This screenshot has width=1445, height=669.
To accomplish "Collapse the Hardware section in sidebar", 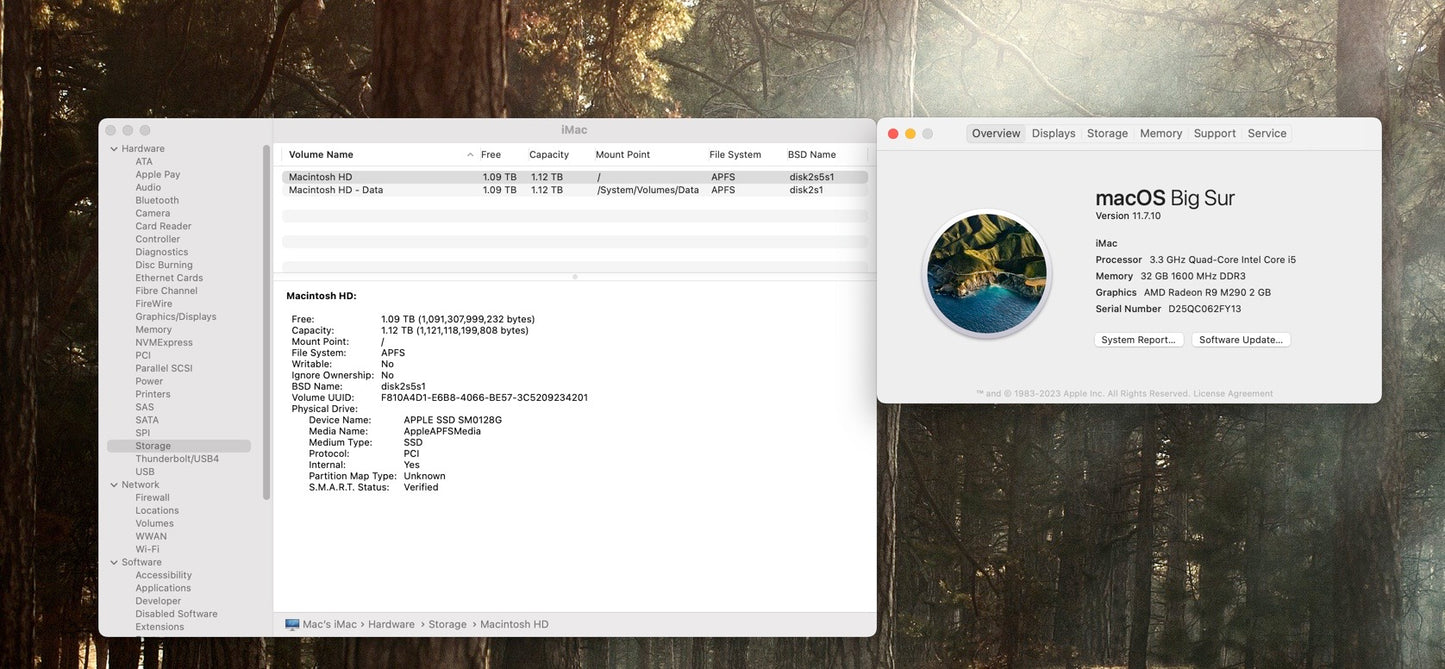I will coord(114,149).
